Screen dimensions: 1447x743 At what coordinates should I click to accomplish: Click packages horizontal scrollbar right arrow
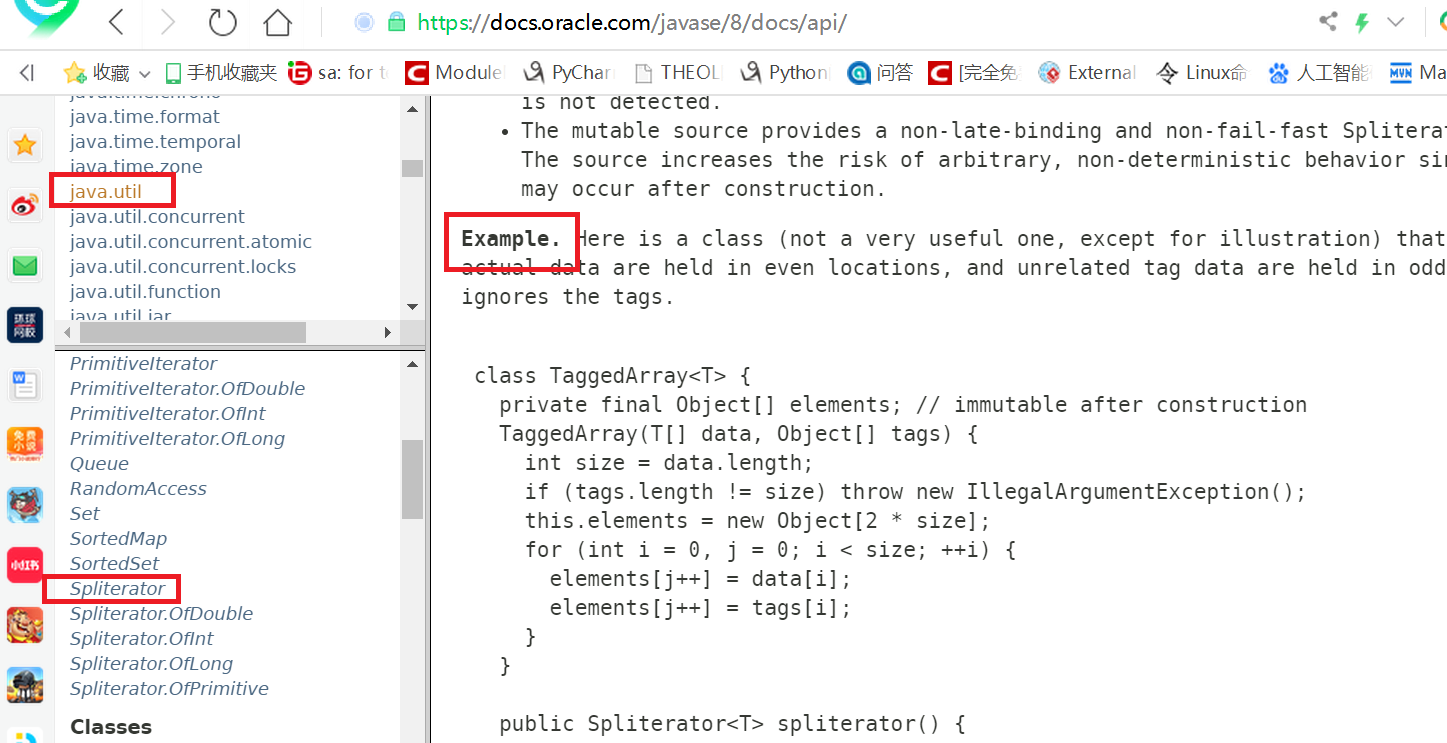pyautogui.click(x=388, y=332)
